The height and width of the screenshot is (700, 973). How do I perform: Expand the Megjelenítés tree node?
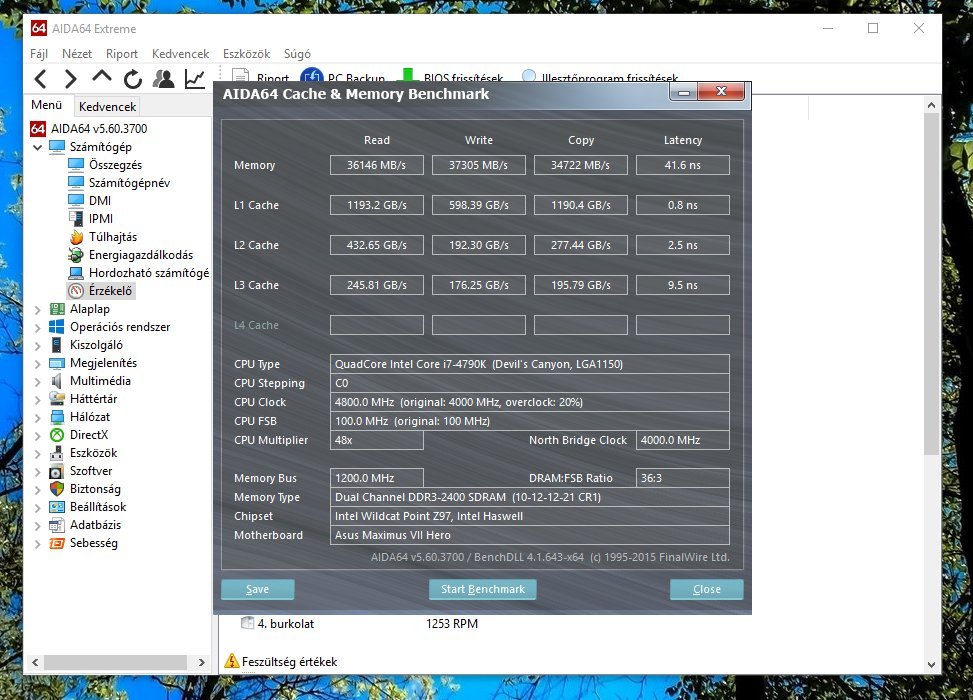pyautogui.click(x=37, y=363)
